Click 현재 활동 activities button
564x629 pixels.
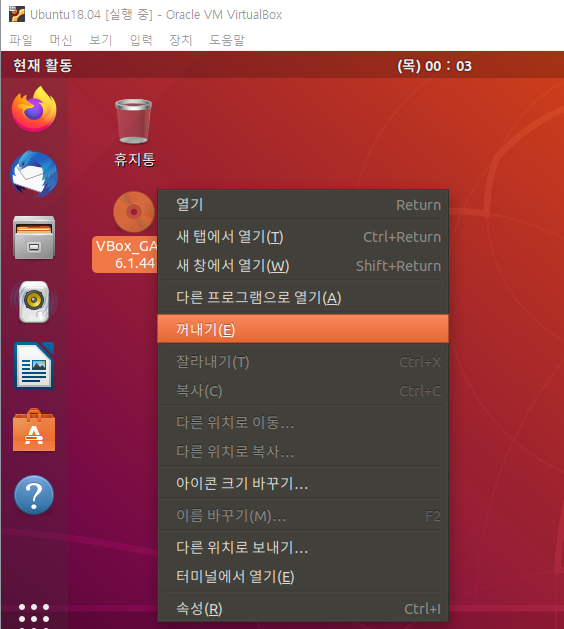click(43, 65)
